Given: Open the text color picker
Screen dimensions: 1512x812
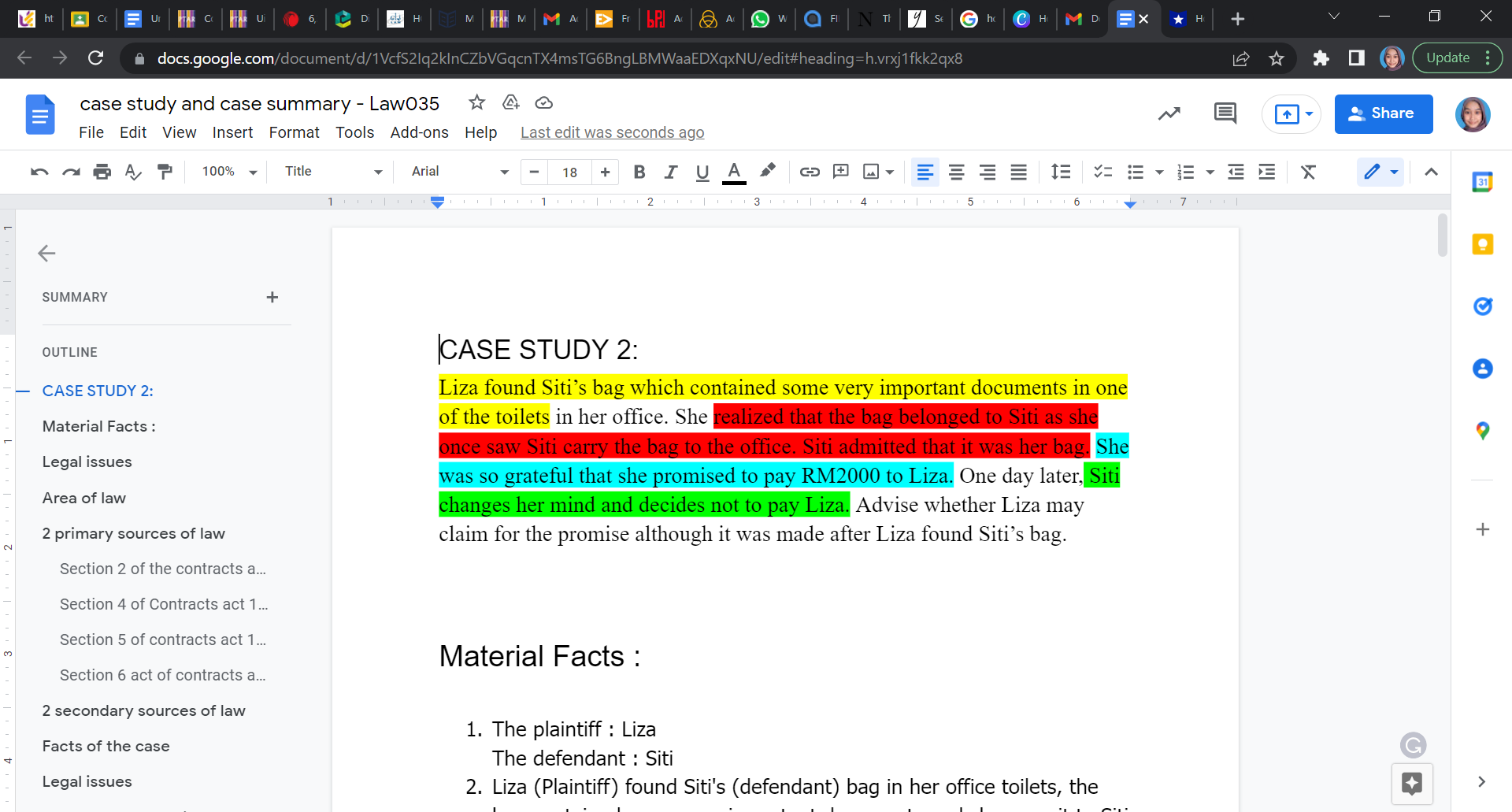Looking at the screenshot, I should click(734, 172).
